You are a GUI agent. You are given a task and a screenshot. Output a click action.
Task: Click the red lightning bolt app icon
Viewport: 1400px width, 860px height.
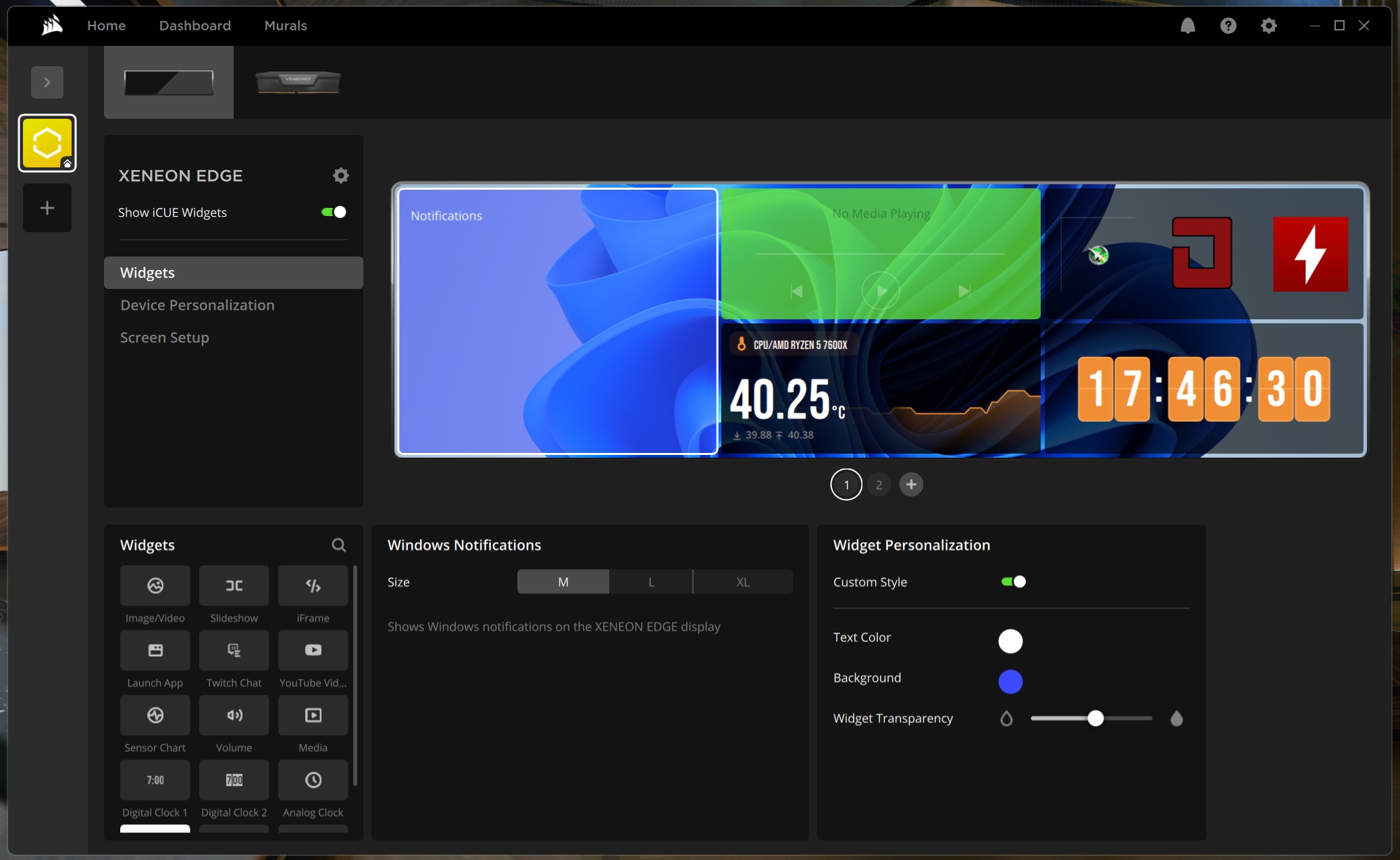[x=1310, y=254]
